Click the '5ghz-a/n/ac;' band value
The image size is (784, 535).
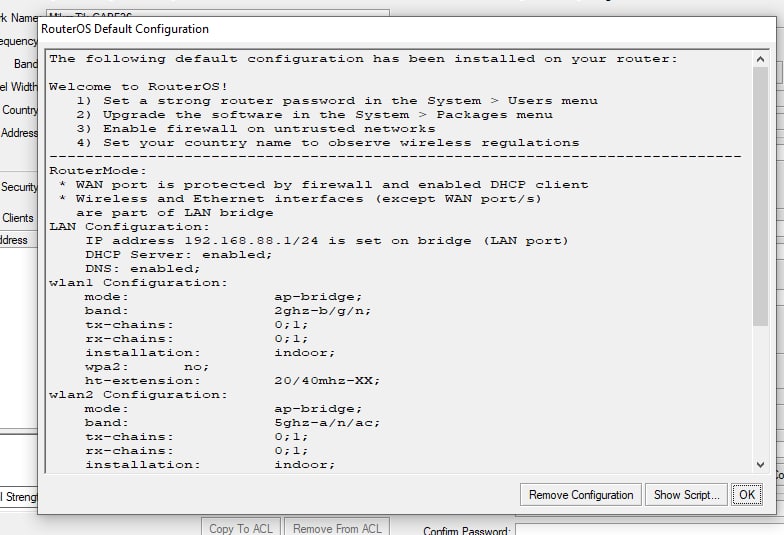tap(327, 422)
